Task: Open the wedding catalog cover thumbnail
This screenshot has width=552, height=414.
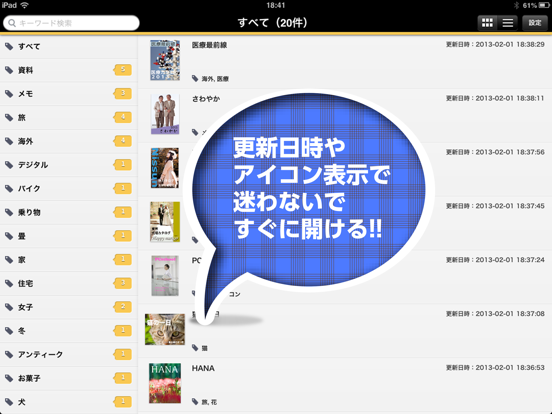Action: tap(165, 222)
